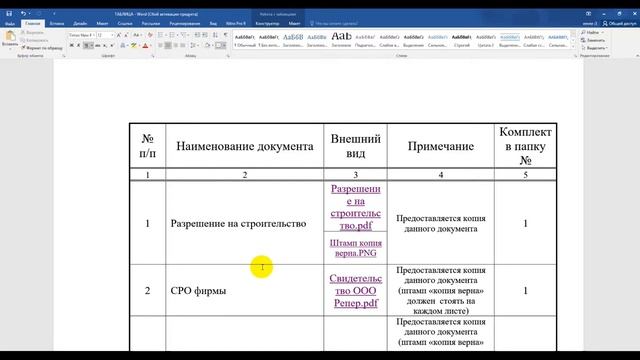Open borders dropdown arrow
640x360 pixels.
pyautogui.click(x=224, y=45)
